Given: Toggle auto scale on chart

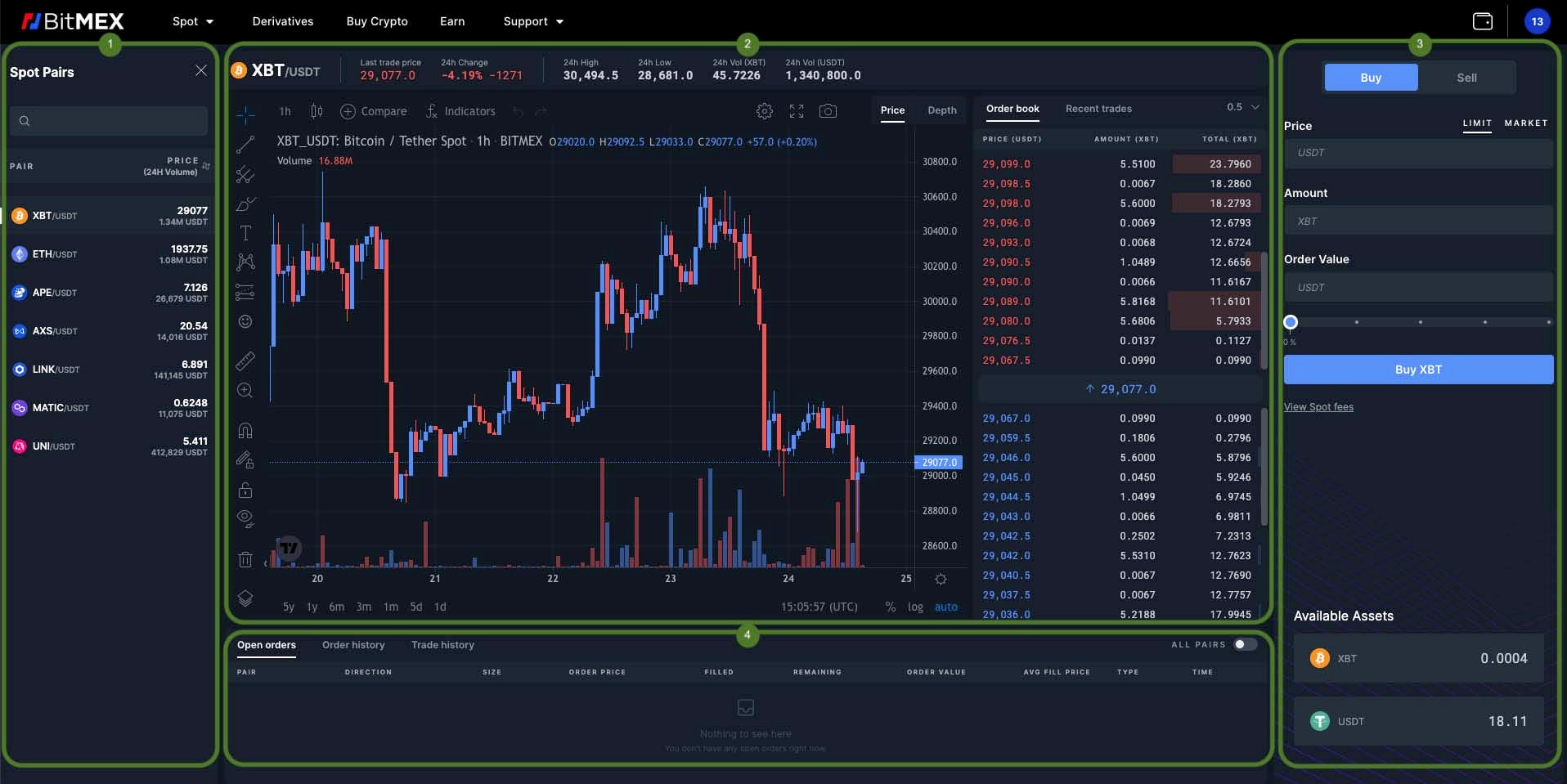Looking at the screenshot, I should pos(946,607).
